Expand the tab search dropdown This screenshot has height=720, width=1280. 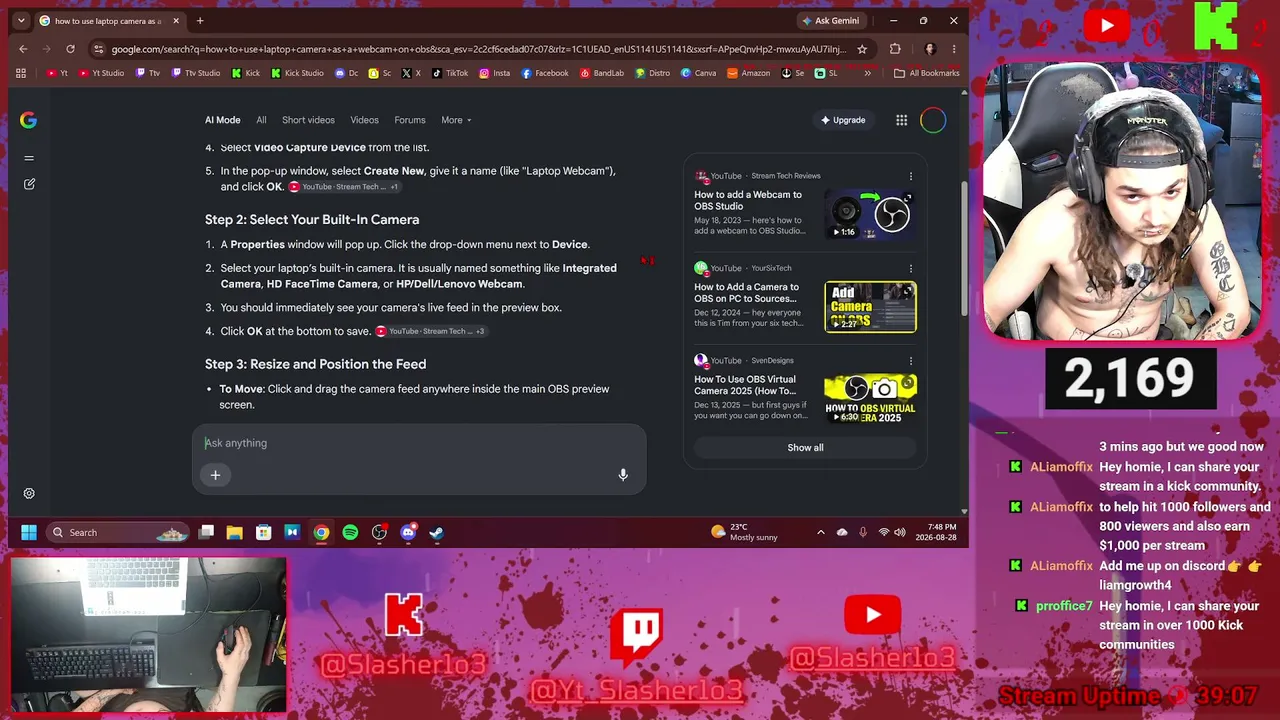(x=21, y=21)
